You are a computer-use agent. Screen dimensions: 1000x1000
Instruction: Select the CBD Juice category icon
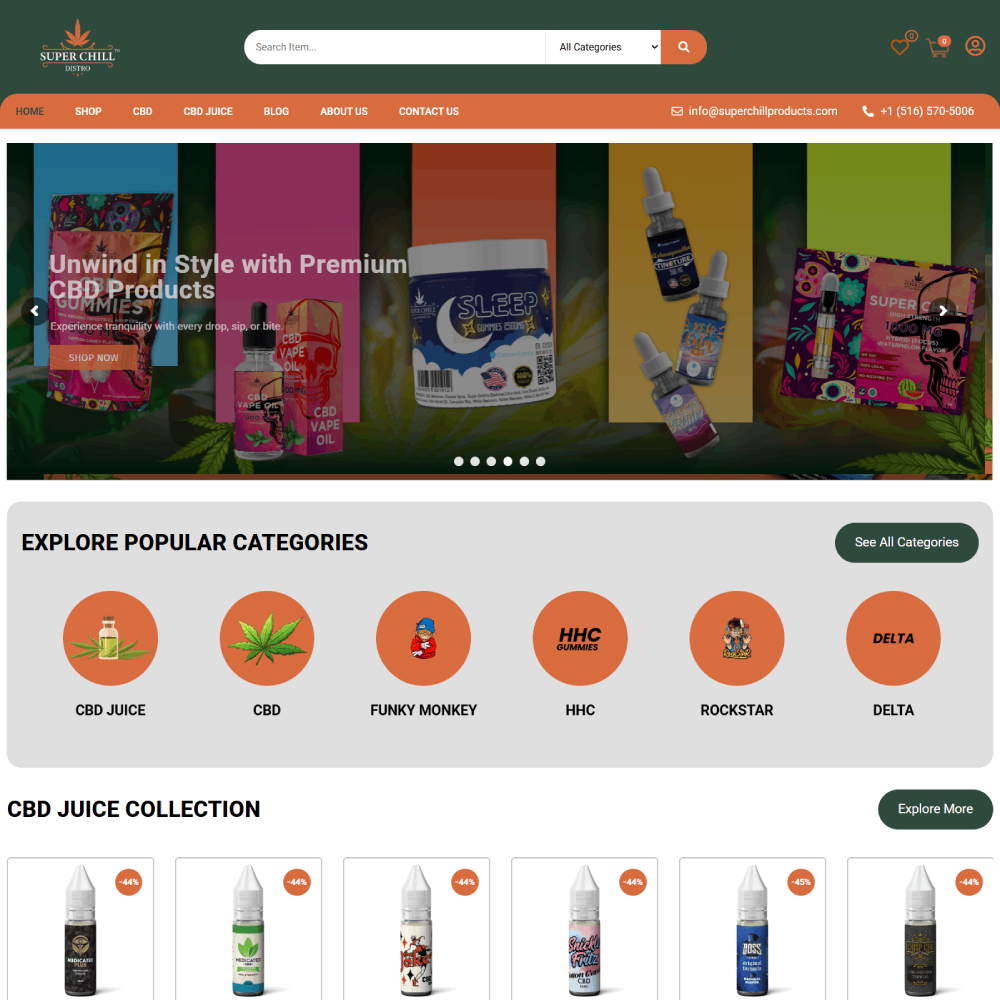pos(110,638)
